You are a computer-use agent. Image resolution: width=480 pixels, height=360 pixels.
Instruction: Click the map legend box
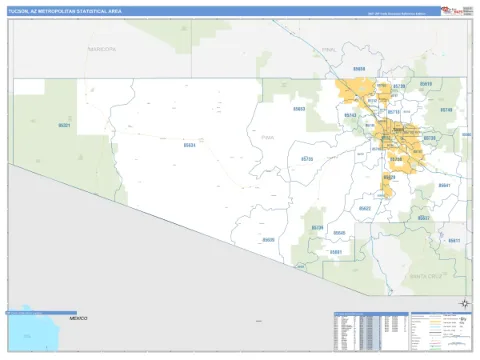click(x=441, y=331)
